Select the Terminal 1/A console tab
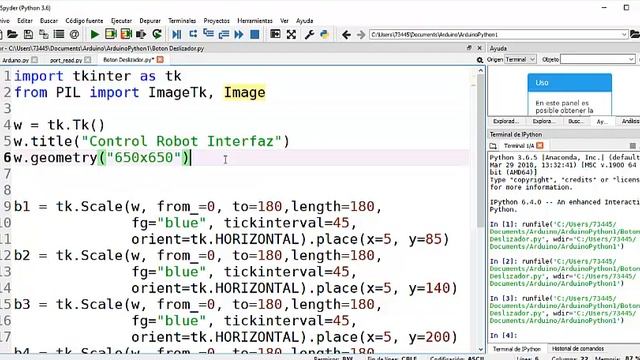 (518, 146)
